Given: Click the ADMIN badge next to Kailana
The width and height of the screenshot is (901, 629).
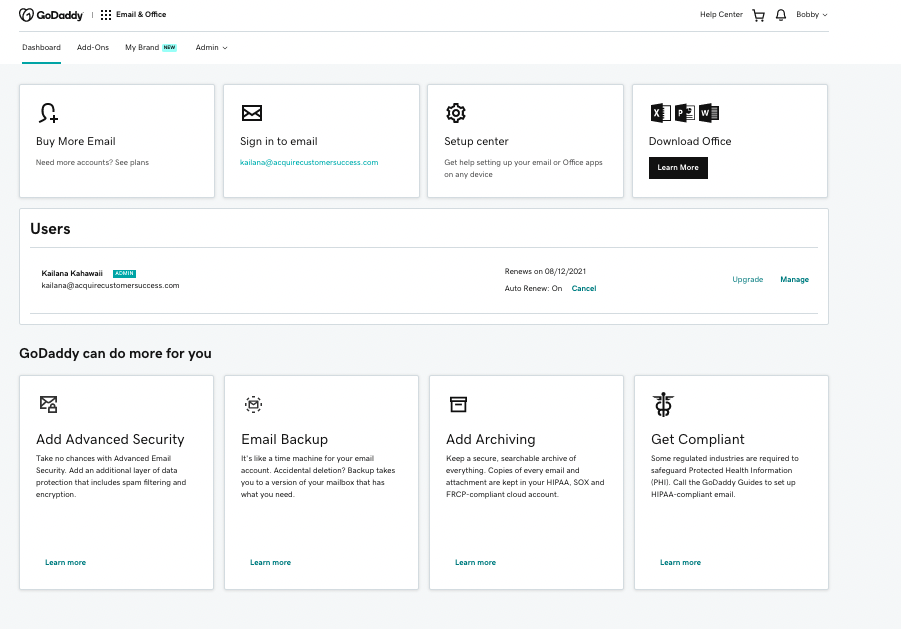Looking at the screenshot, I should (124, 273).
